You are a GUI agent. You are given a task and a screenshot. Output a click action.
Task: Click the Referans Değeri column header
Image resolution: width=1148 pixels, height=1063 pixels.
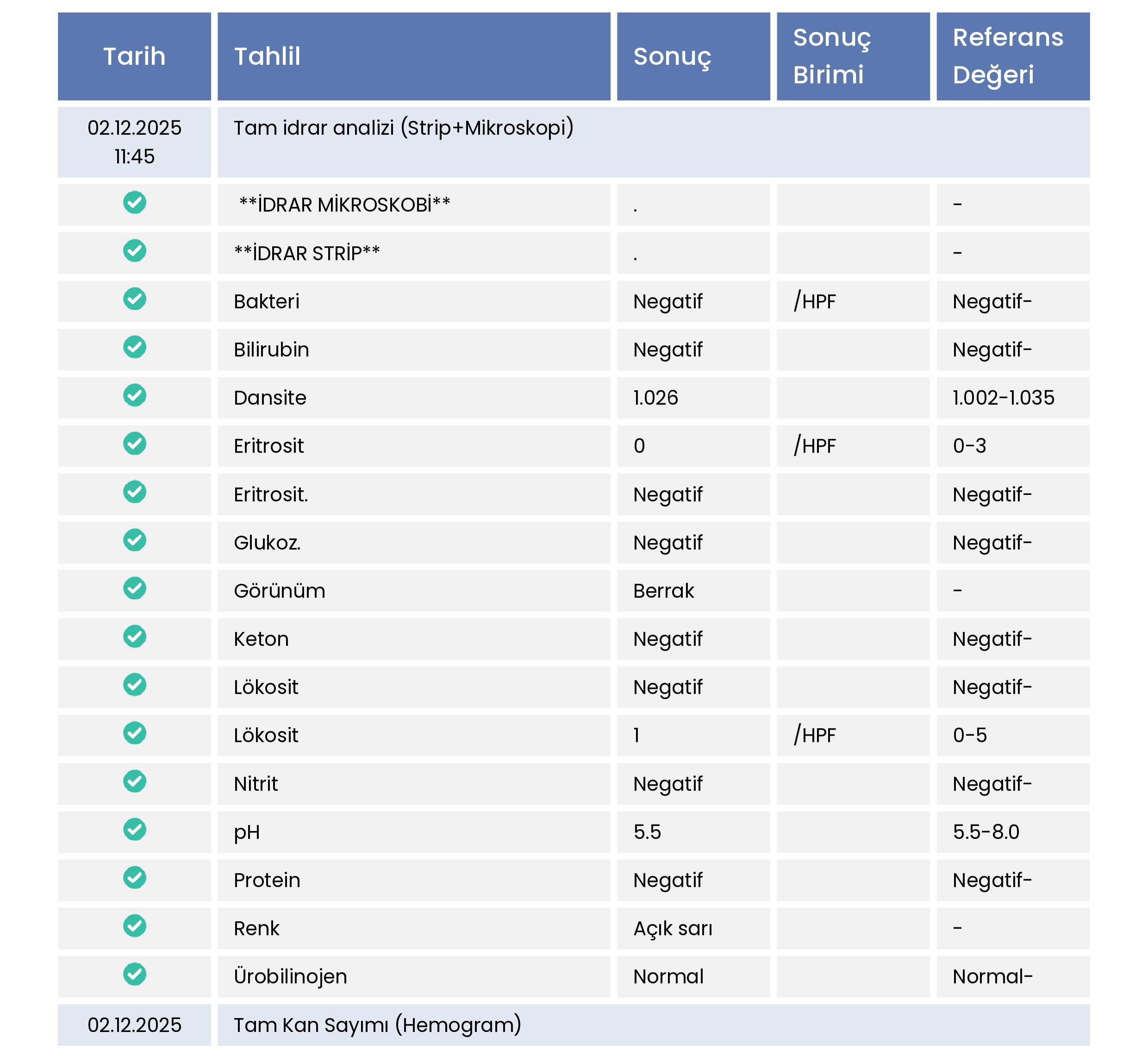pyautogui.click(x=1008, y=56)
